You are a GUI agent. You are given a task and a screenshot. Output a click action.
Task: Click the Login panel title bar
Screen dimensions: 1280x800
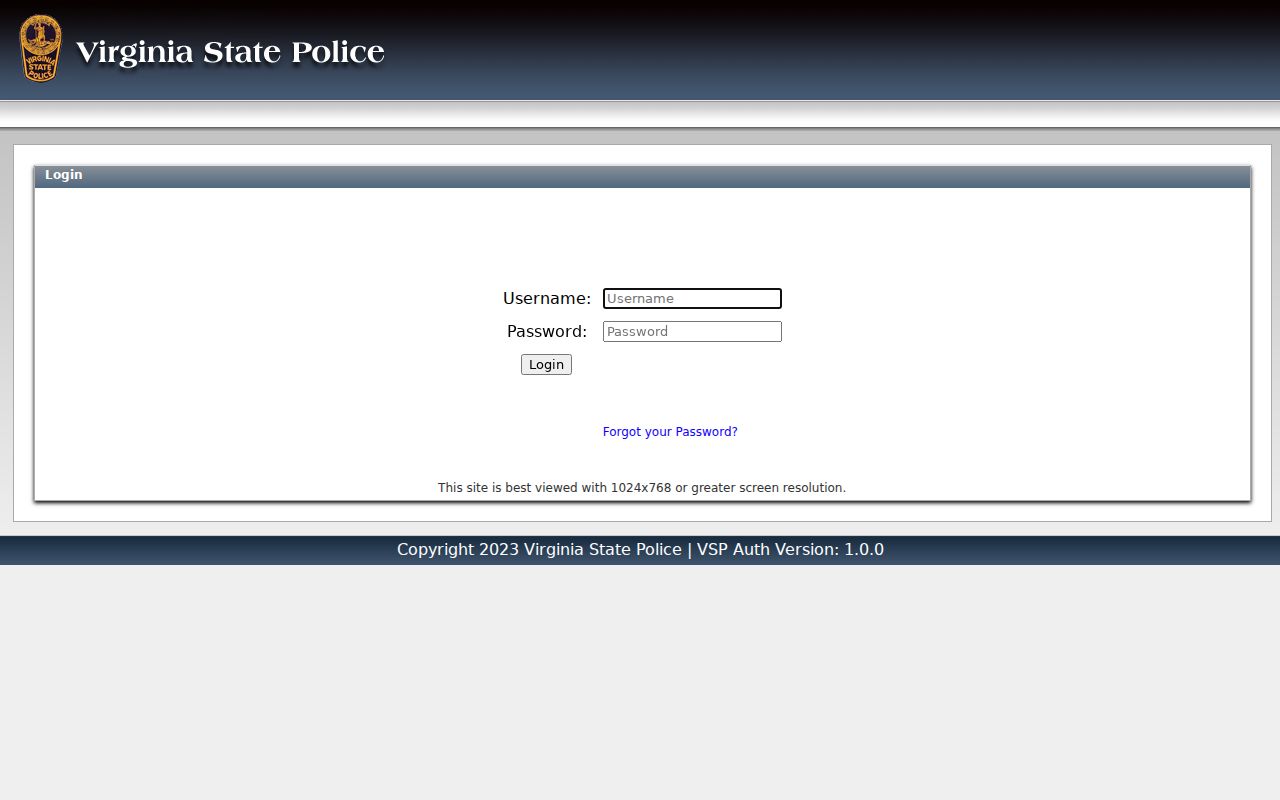click(x=642, y=176)
